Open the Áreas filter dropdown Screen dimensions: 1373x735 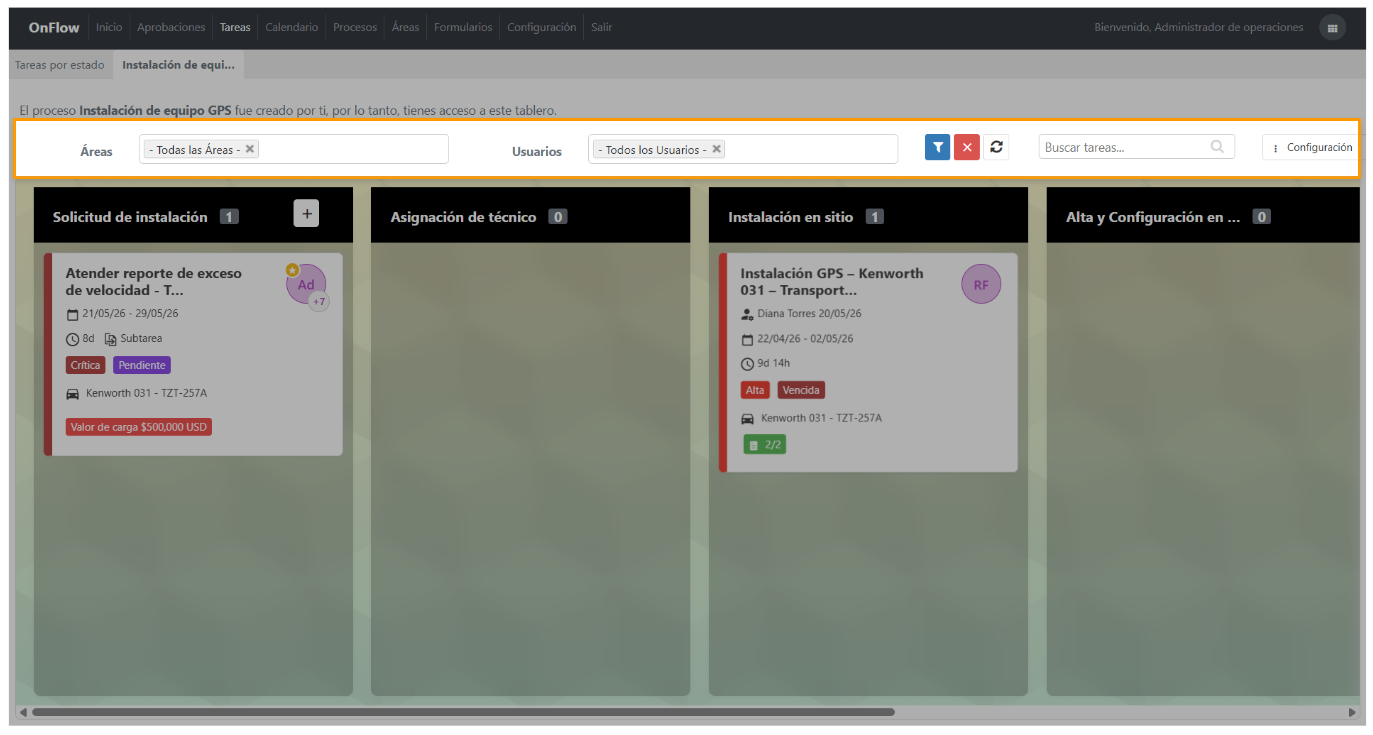point(294,149)
